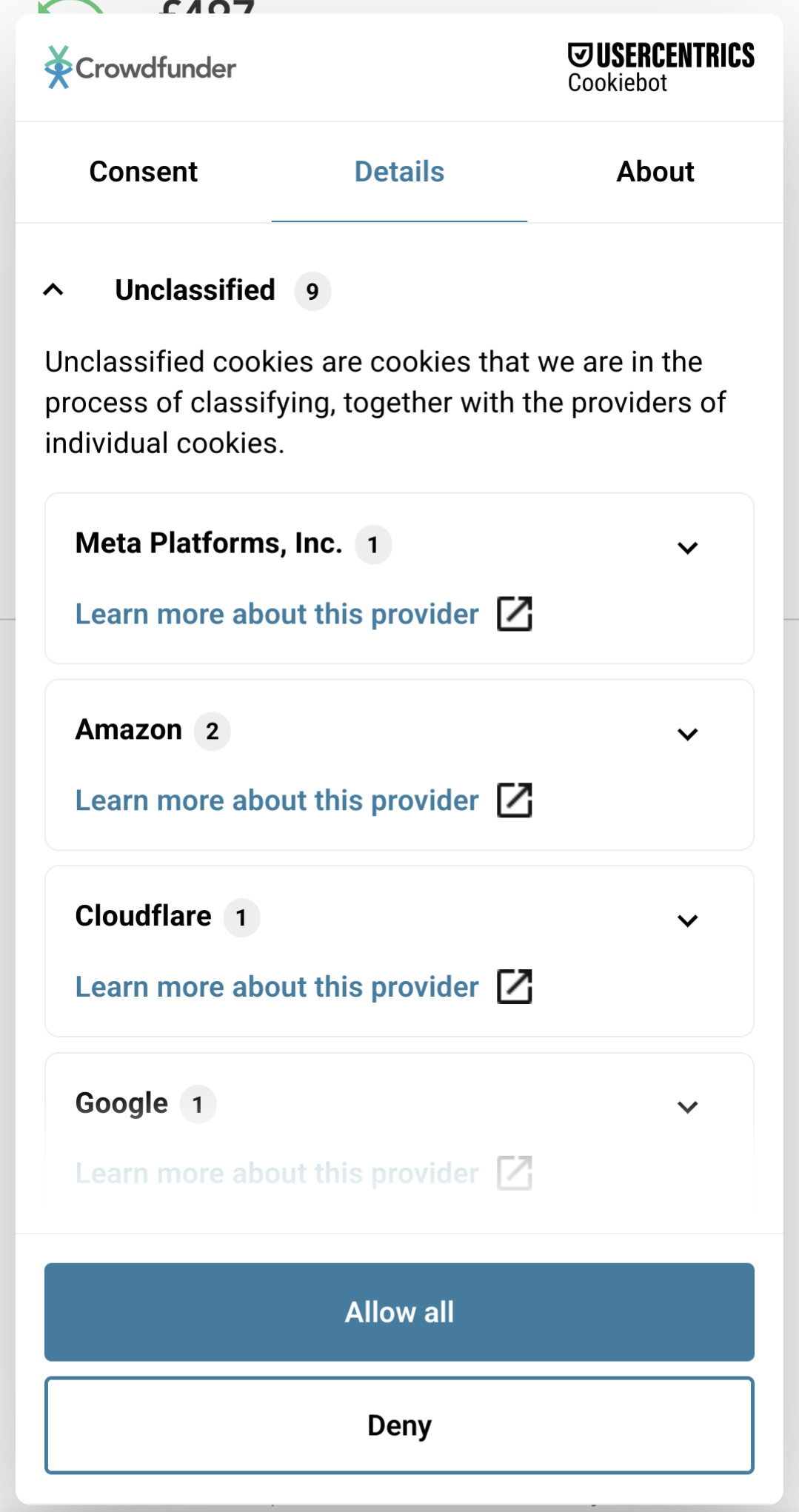The height and width of the screenshot is (1512, 799).
Task: Switch to the Consent tab
Action: 144,172
